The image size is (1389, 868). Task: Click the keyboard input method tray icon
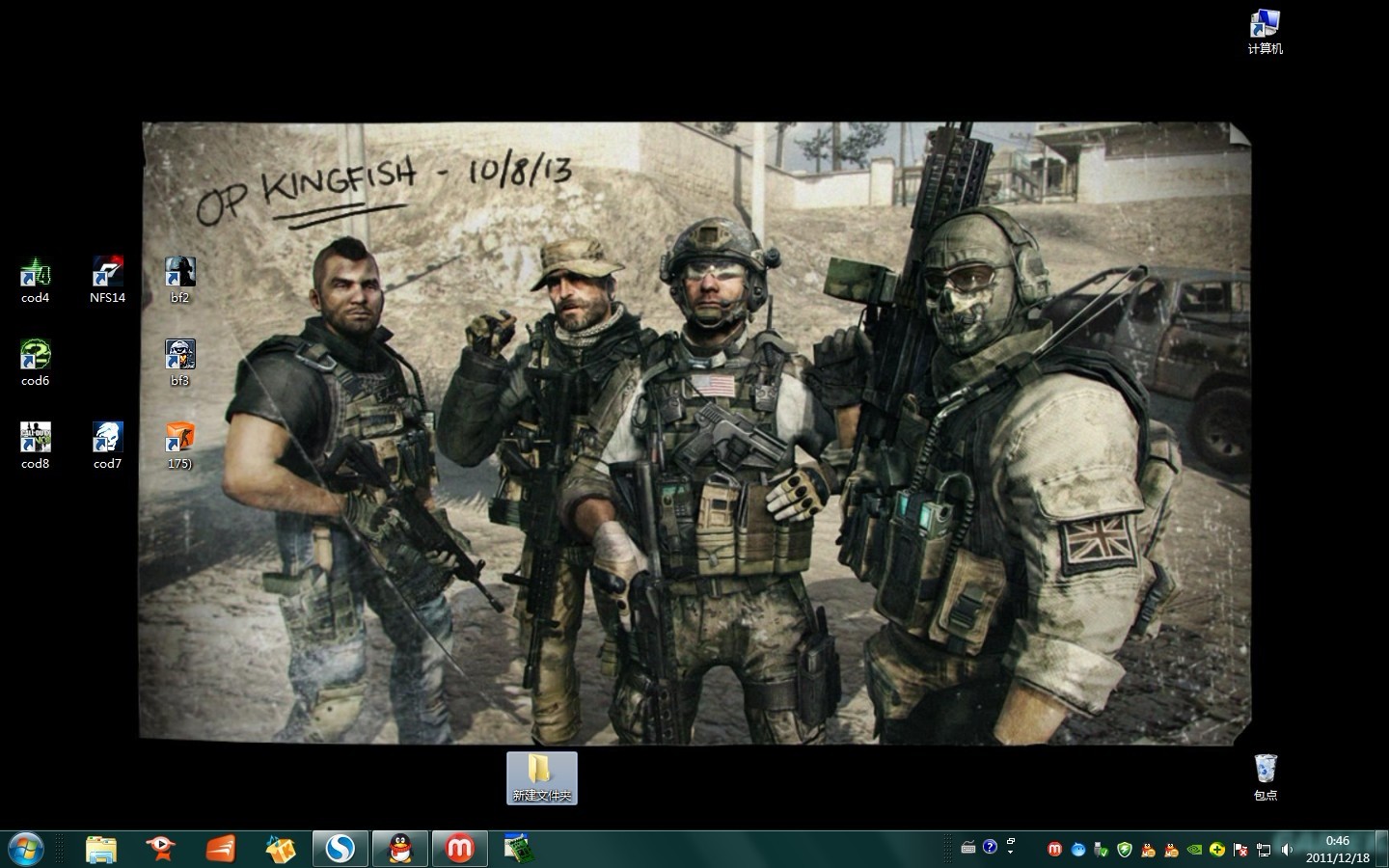(x=968, y=848)
